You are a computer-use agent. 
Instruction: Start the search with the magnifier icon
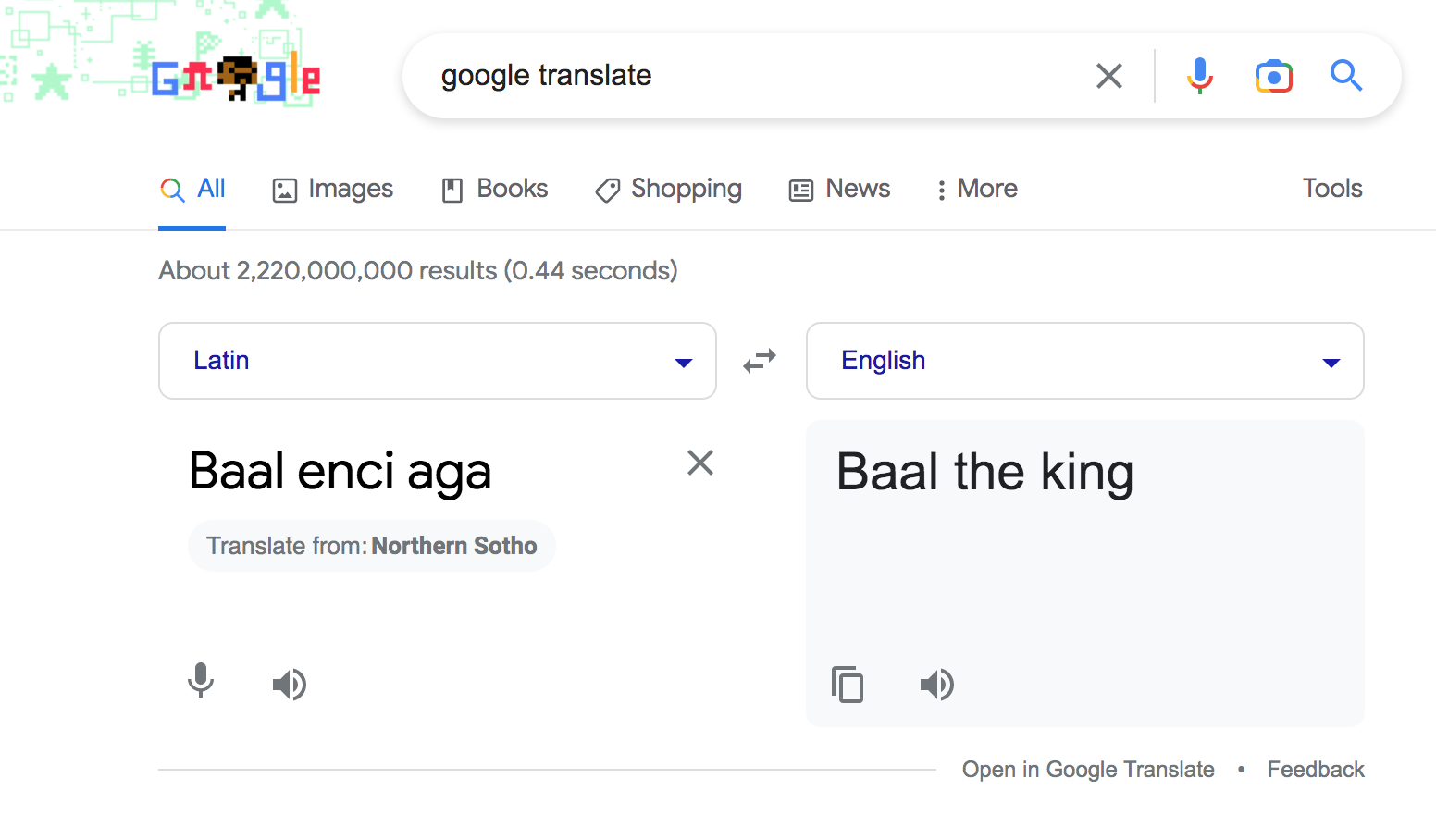coord(1346,76)
